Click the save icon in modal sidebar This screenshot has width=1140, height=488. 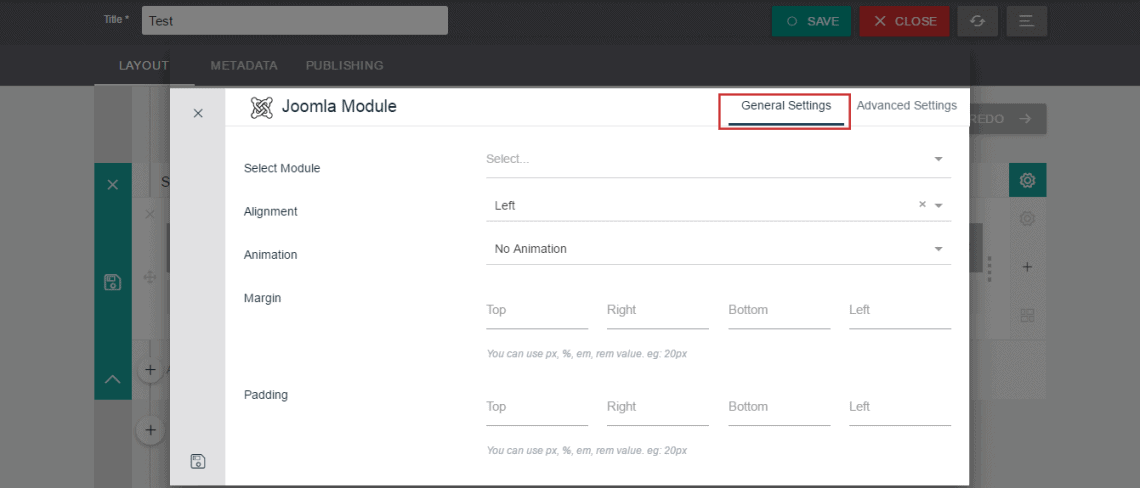point(198,461)
